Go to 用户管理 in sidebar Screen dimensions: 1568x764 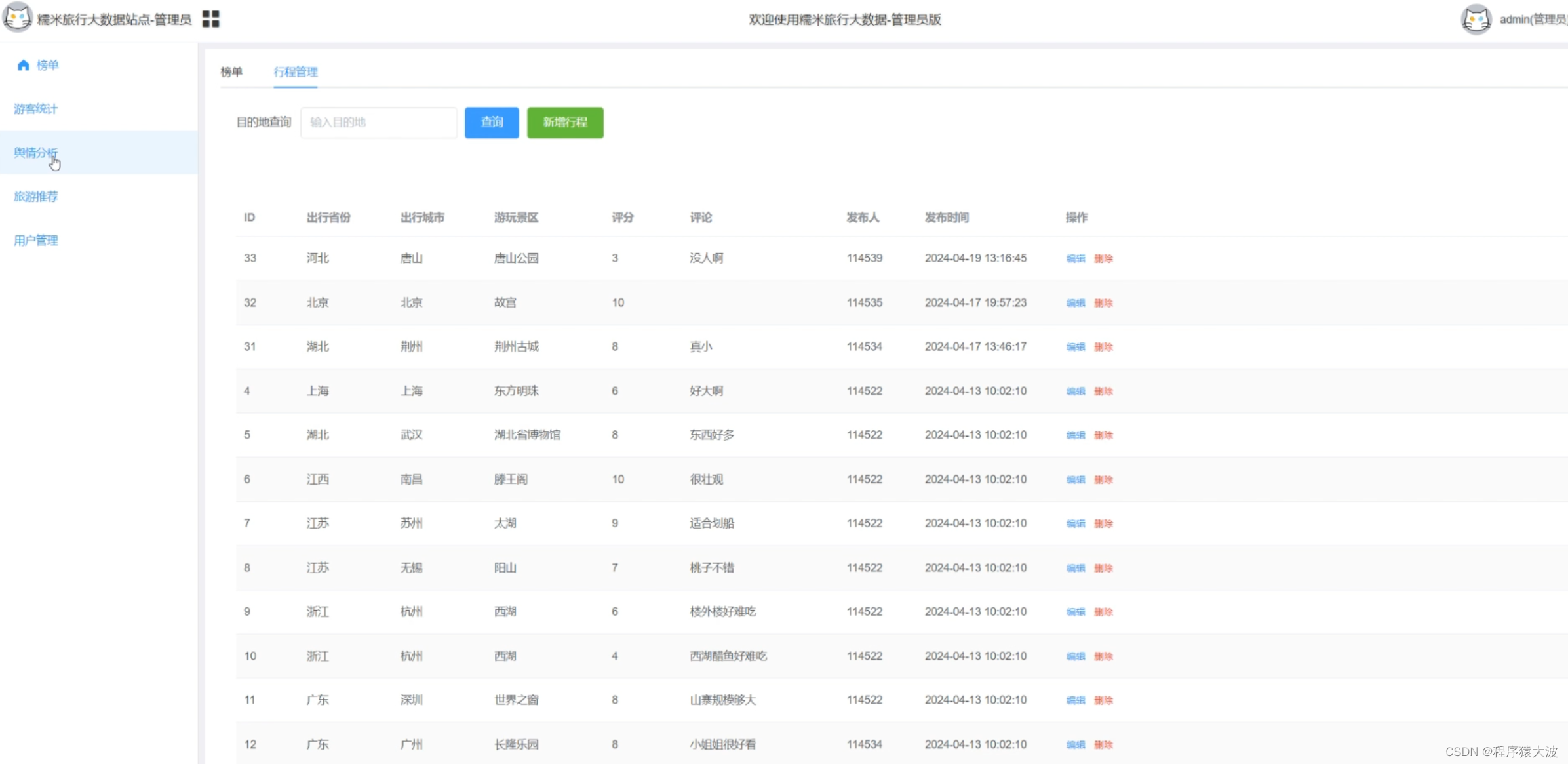tap(36, 241)
